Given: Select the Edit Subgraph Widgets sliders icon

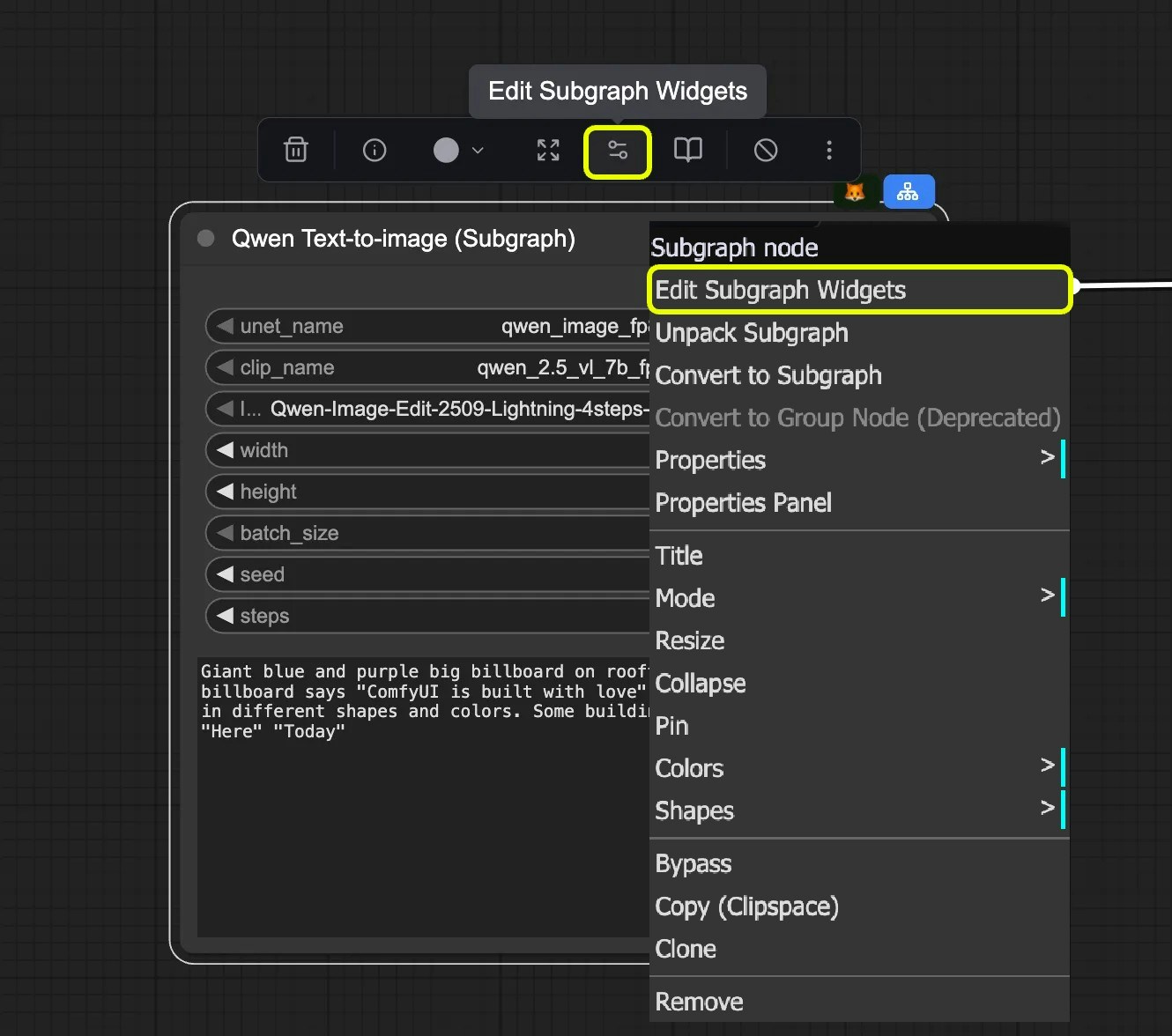Looking at the screenshot, I should 617,151.
